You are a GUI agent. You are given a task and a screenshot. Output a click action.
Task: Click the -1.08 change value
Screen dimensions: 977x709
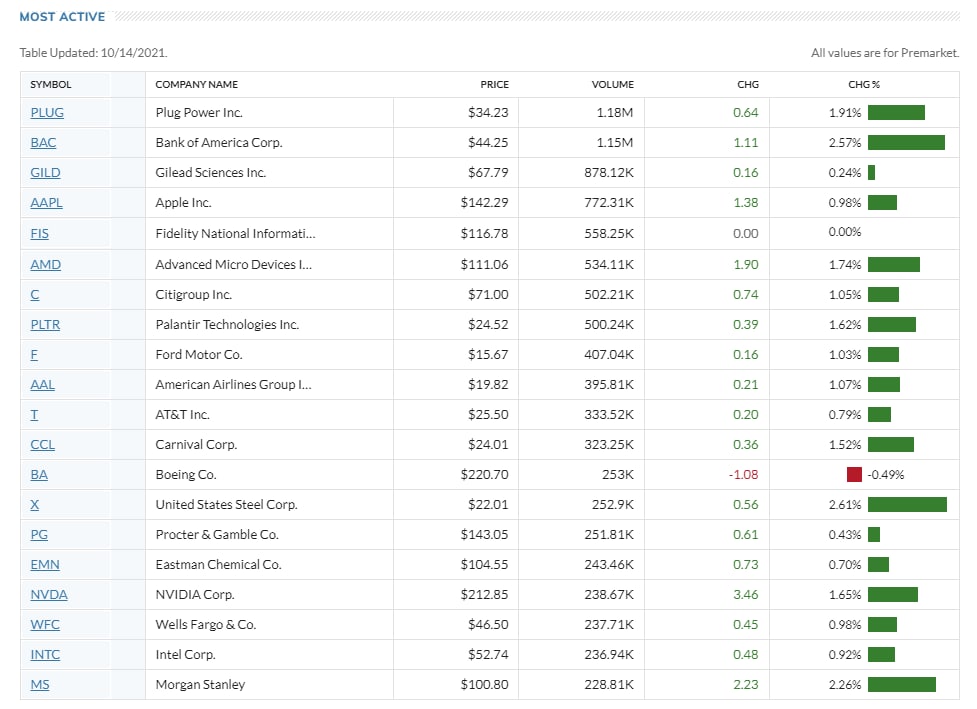tap(743, 475)
